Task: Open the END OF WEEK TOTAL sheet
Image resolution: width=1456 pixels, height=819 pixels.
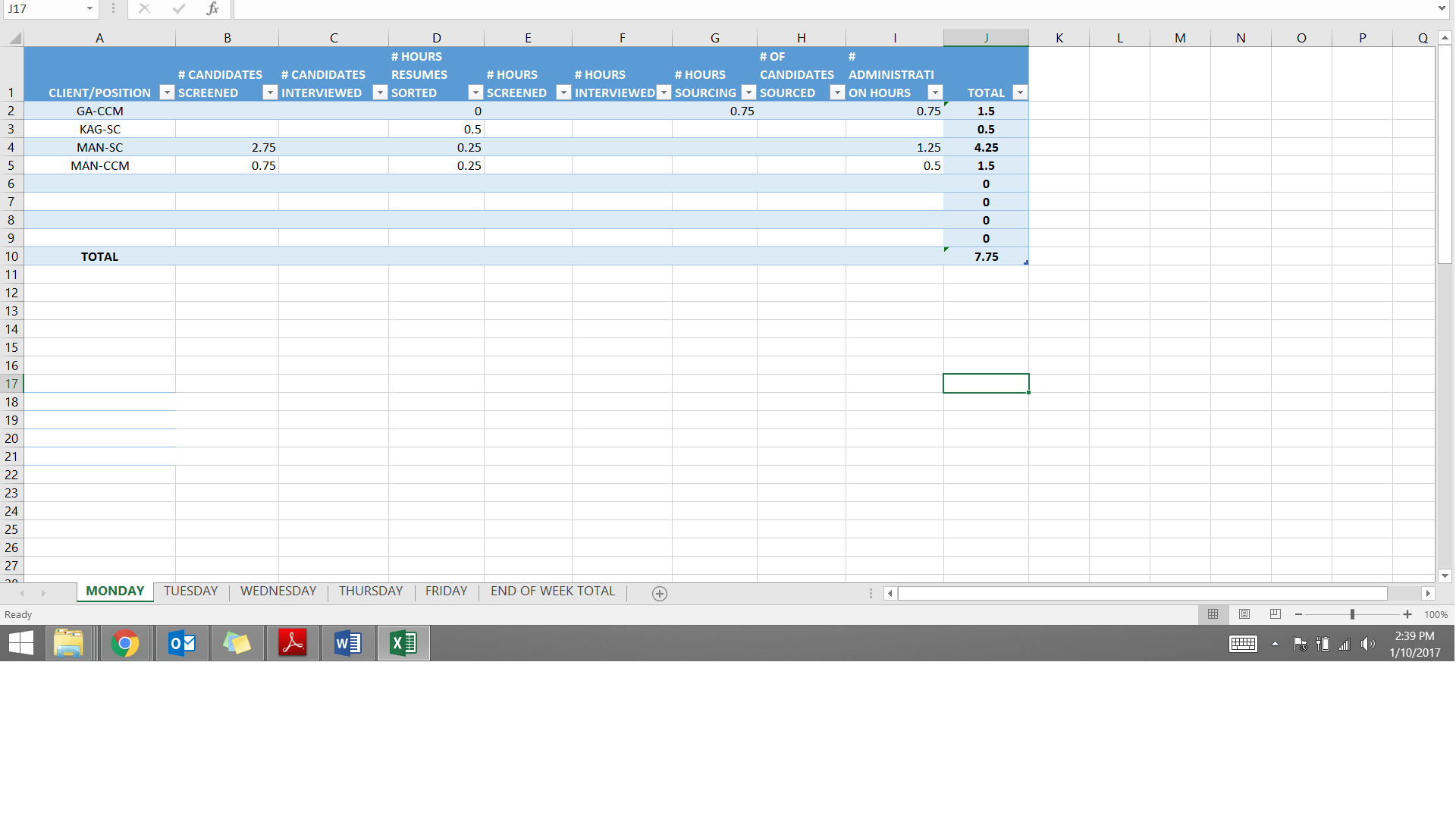Action: (x=552, y=591)
